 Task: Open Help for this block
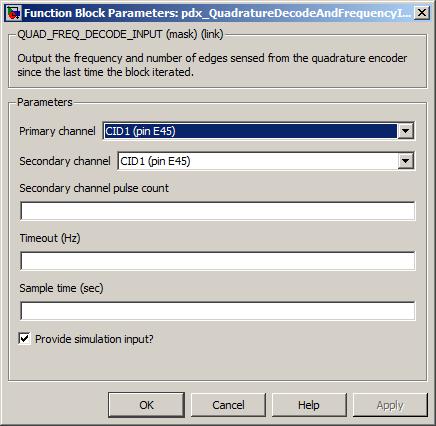(309, 405)
